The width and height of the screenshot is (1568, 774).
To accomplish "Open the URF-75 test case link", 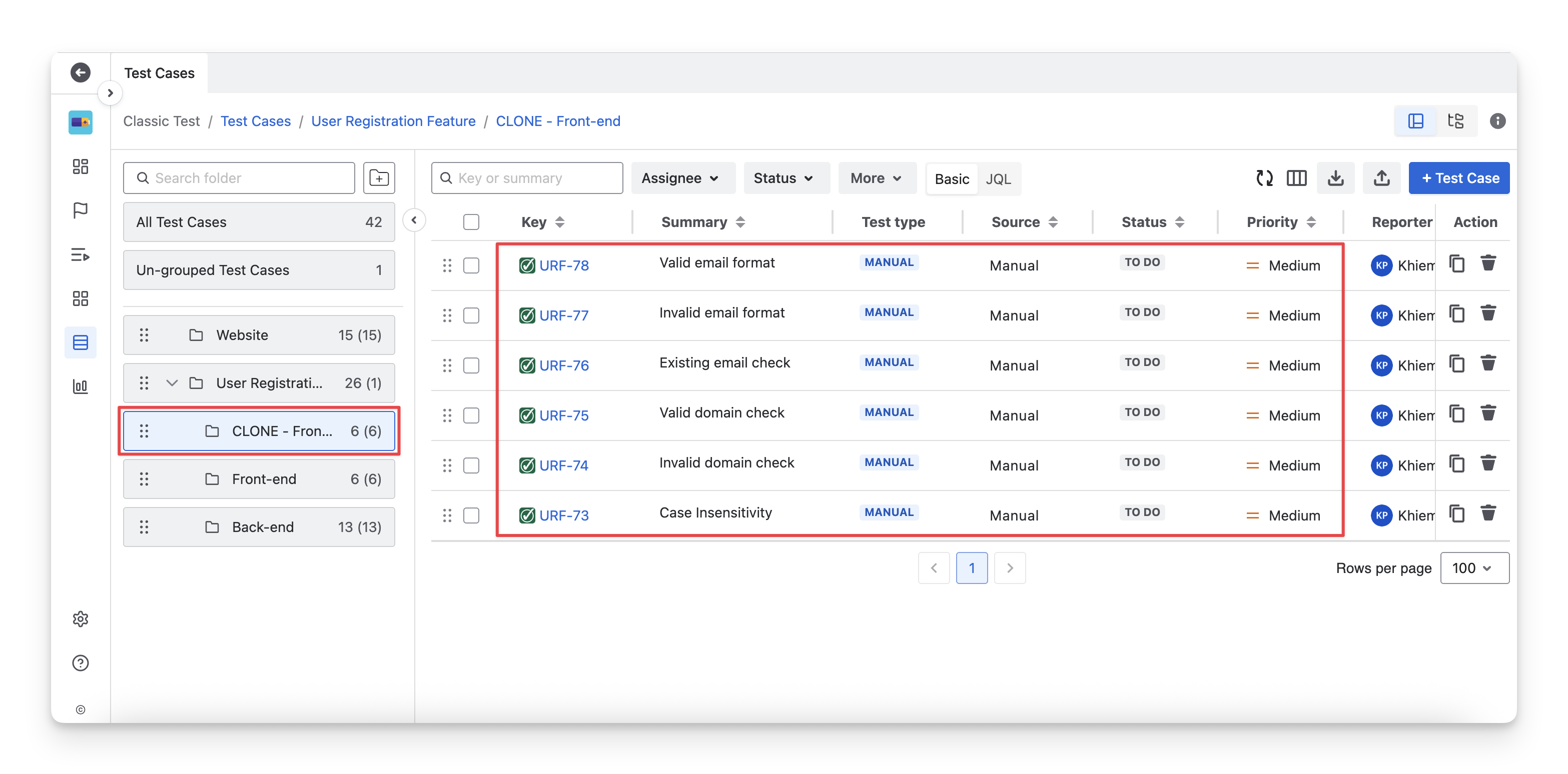I will (564, 415).
